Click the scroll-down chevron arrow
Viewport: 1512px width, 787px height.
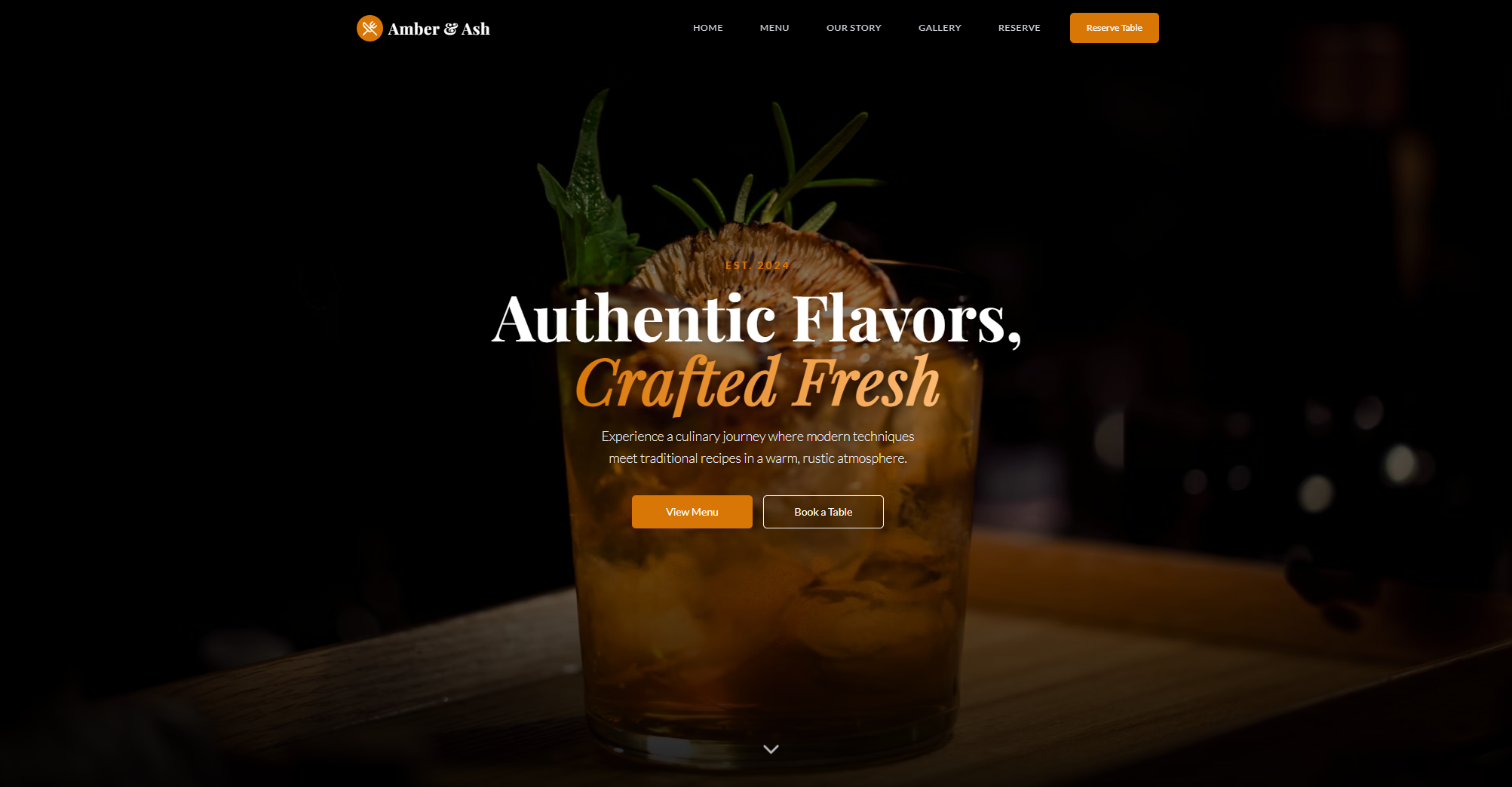tap(771, 749)
